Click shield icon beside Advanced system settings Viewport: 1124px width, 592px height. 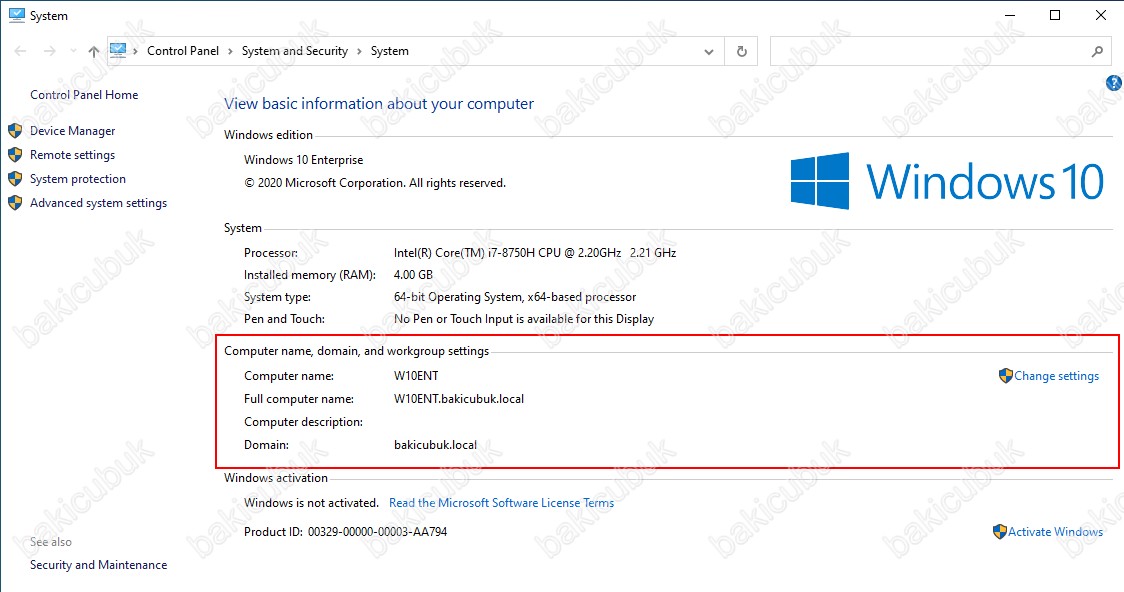(x=15, y=203)
